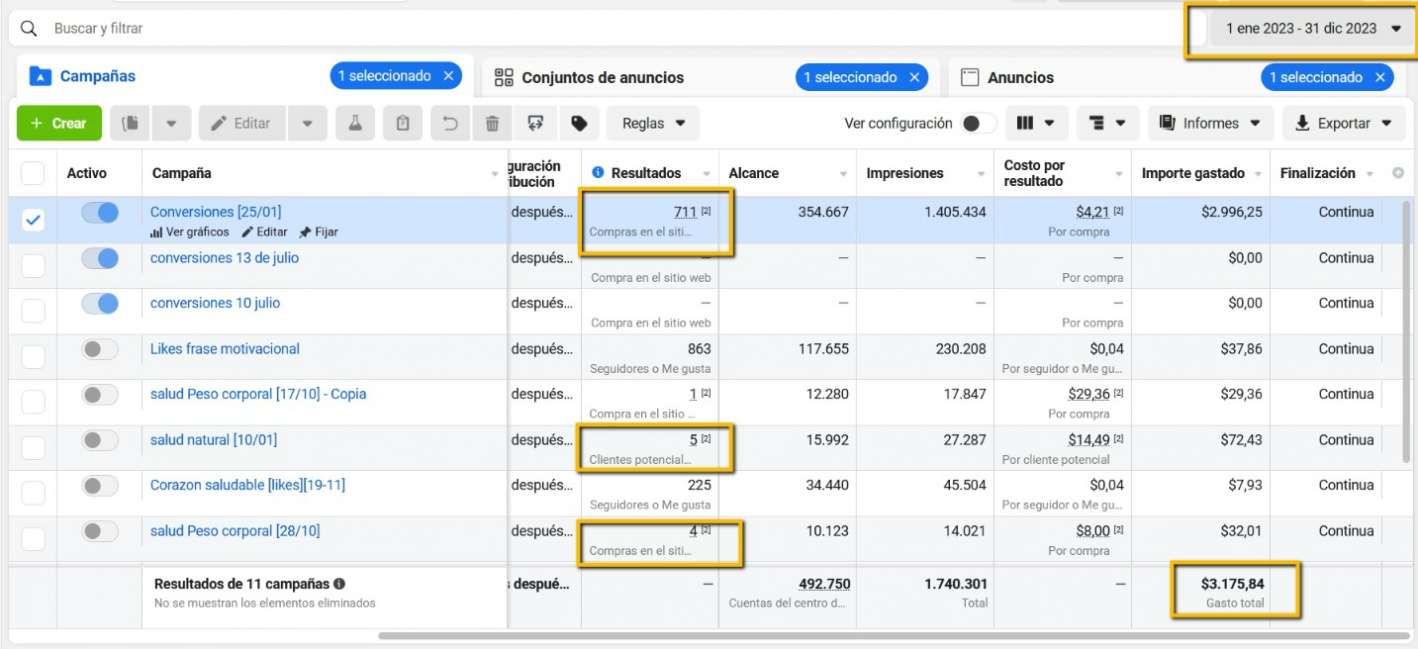1418x649 pixels.
Task: Click the breakdown rows icon
Action: point(1108,123)
